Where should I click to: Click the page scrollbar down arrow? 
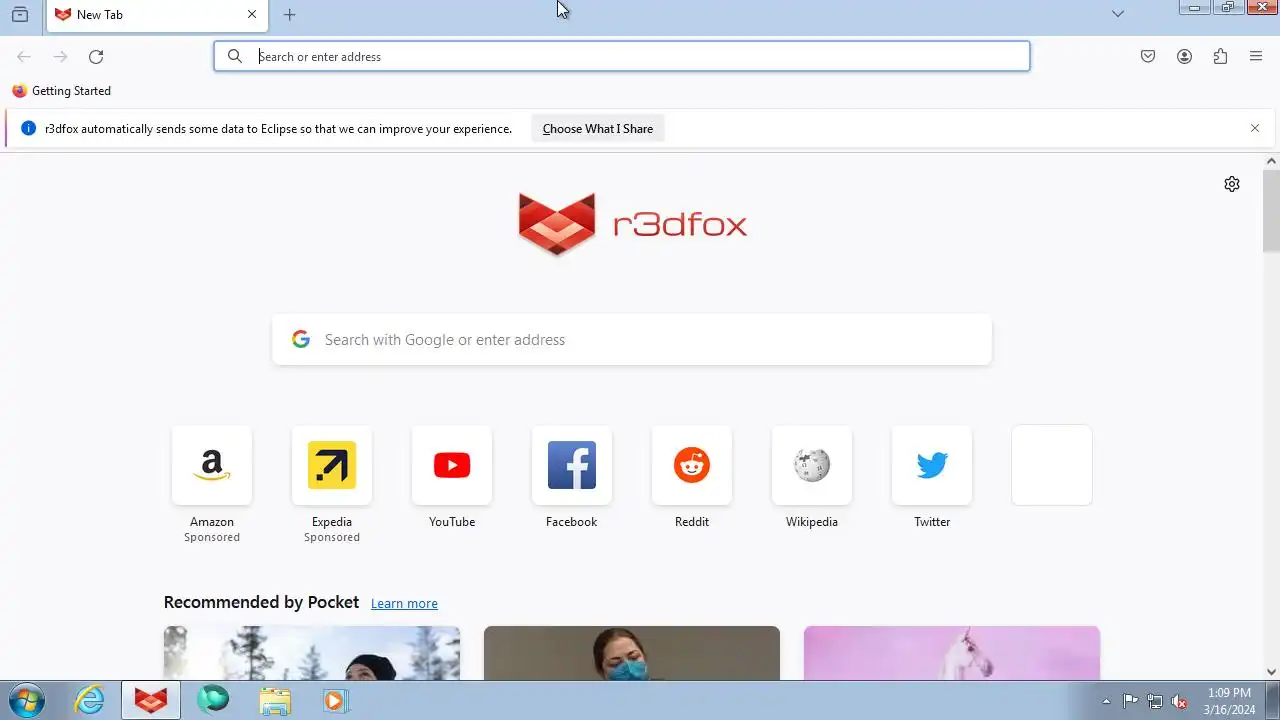1272,672
